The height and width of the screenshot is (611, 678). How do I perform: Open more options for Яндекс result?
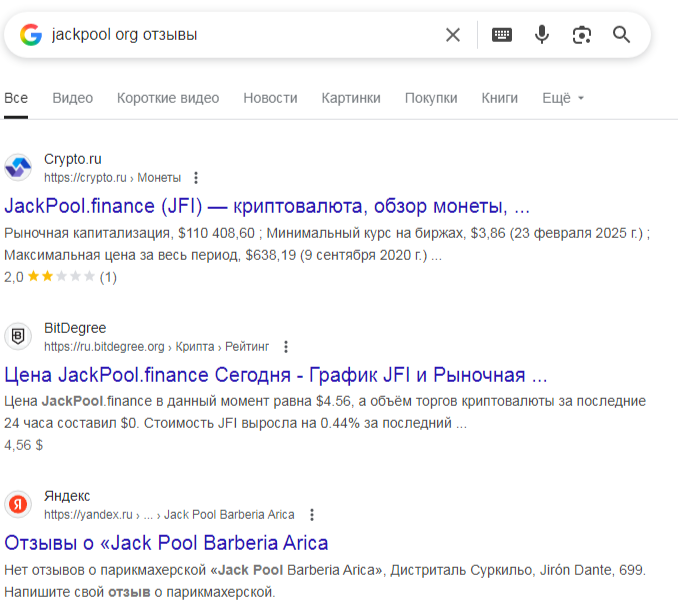coord(312,515)
